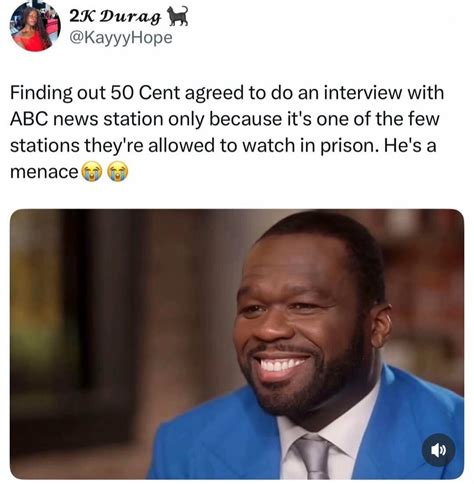Click the second crying emoji in tweet

117,171
